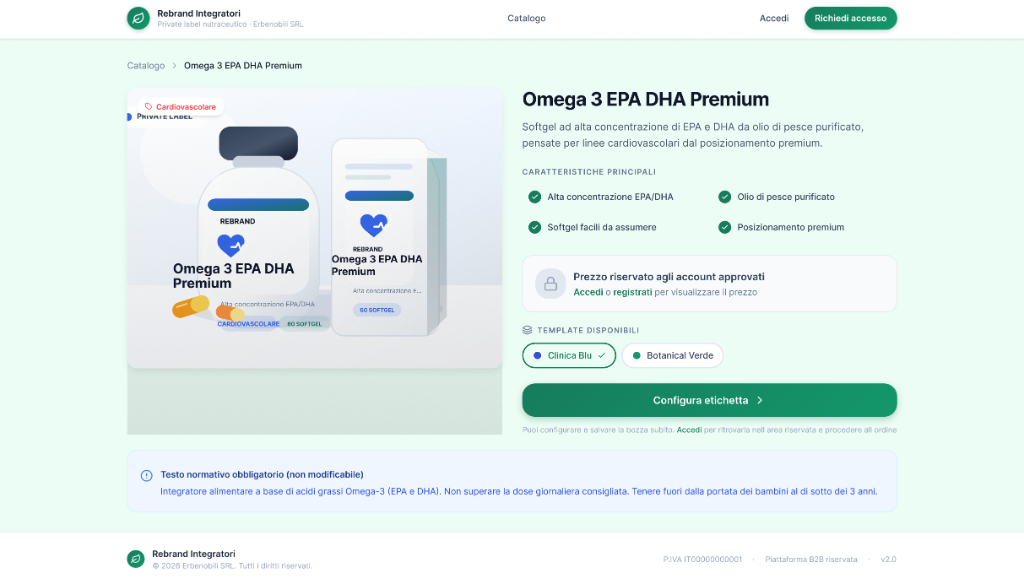Click the breadcrumb chevron separator after Catalogo
Viewport: 1024px width, 582px height.
(174, 66)
